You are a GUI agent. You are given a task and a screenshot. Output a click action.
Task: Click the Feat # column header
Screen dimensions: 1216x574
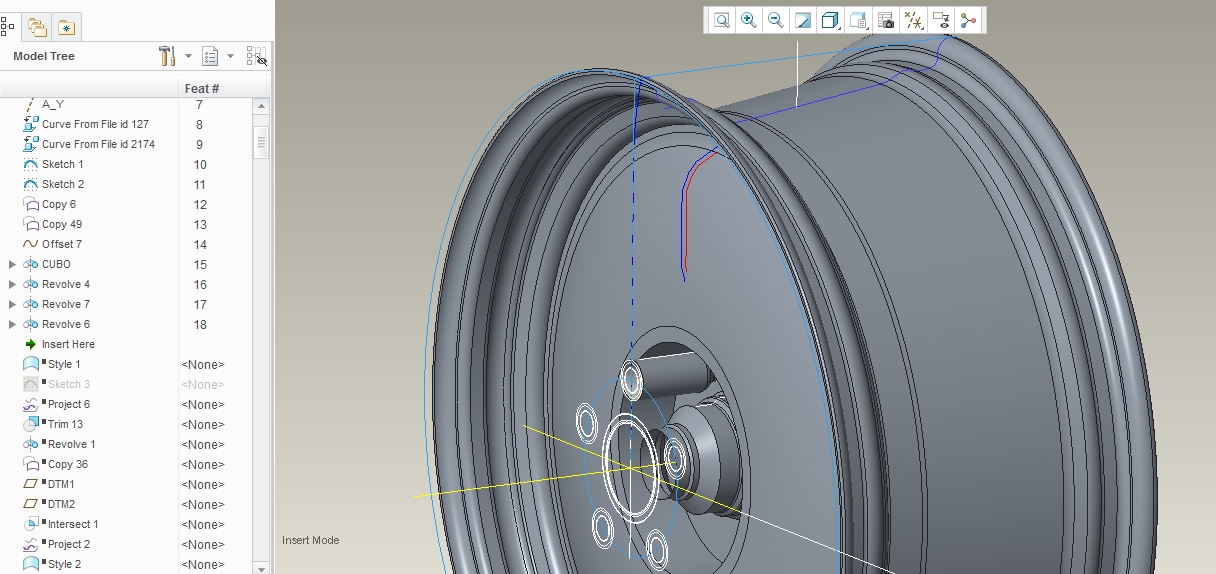pos(202,88)
